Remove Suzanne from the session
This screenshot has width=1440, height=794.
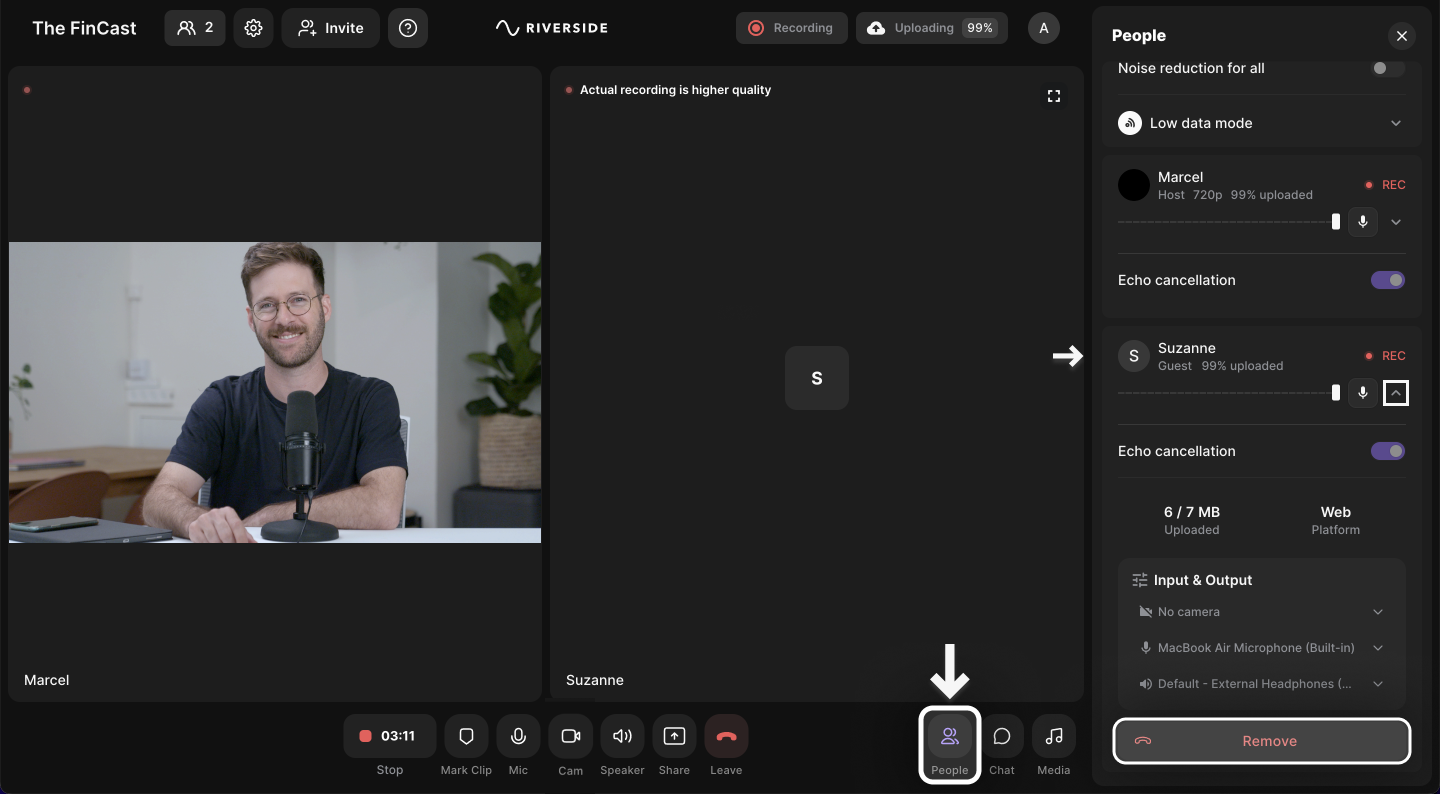tap(1262, 741)
